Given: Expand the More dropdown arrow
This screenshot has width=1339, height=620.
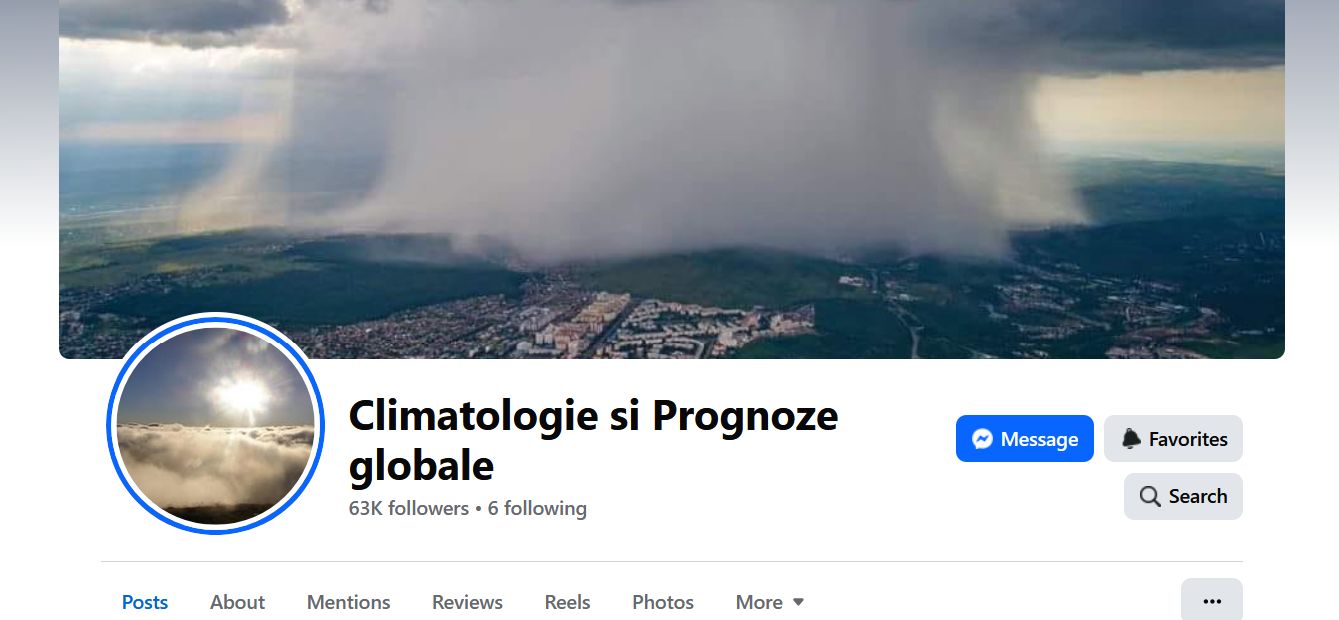Looking at the screenshot, I should pyautogui.click(x=798, y=602).
